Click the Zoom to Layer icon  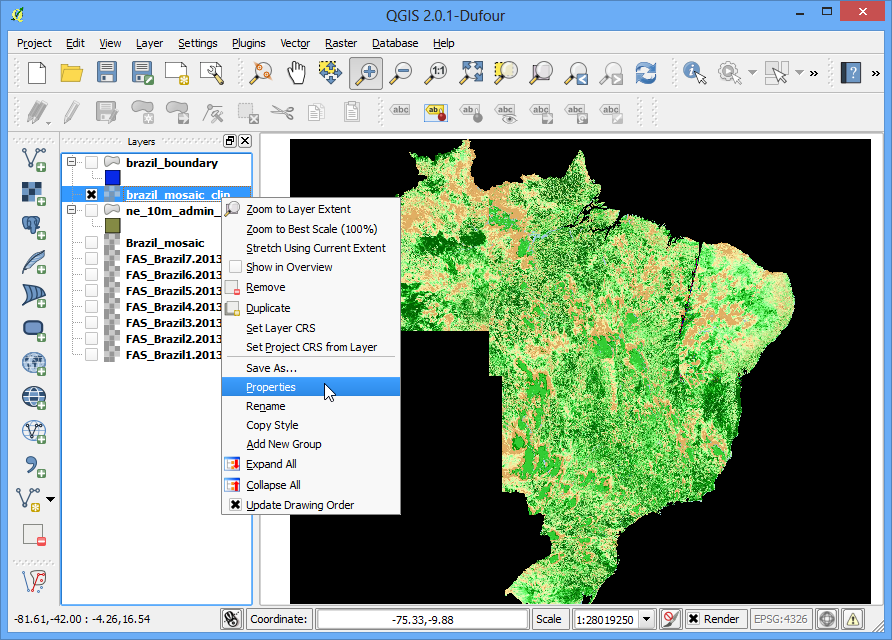click(541, 73)
